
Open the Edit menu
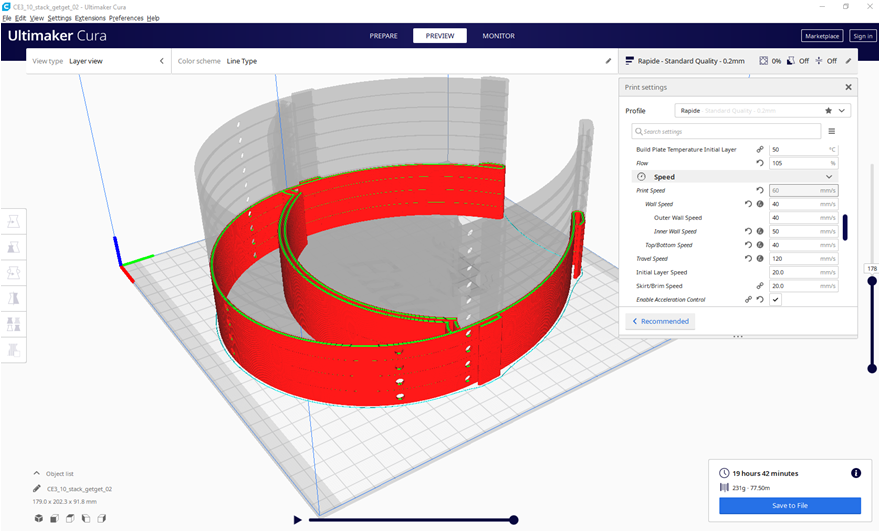coord(20,18)
